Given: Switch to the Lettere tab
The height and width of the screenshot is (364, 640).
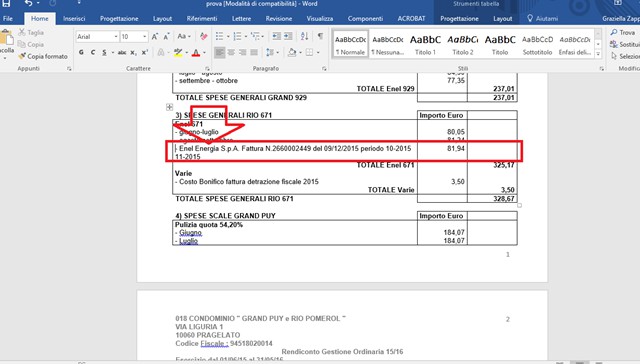Looking at the screenshot, I should click(x=241, y=18).
